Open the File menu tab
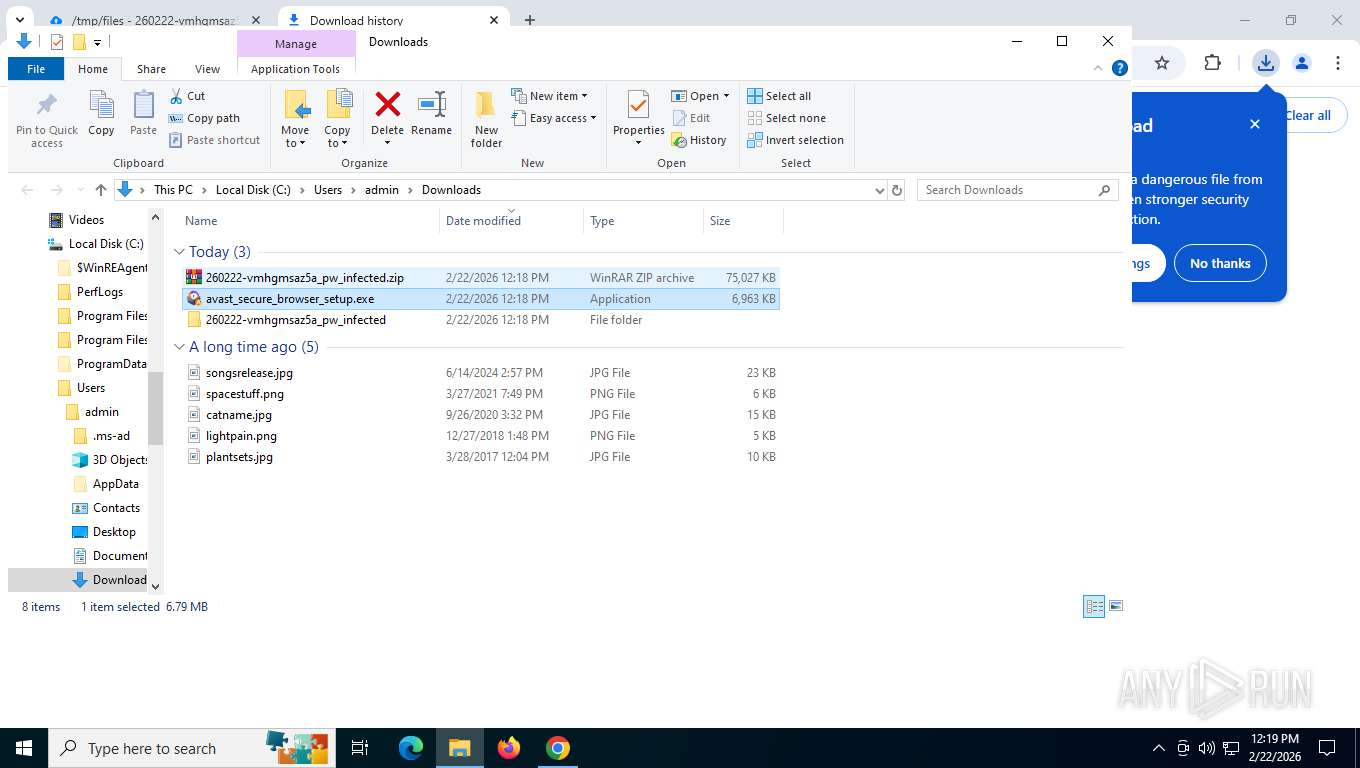The width and height of the screenshot is (1360, 768). pos(36,69)
